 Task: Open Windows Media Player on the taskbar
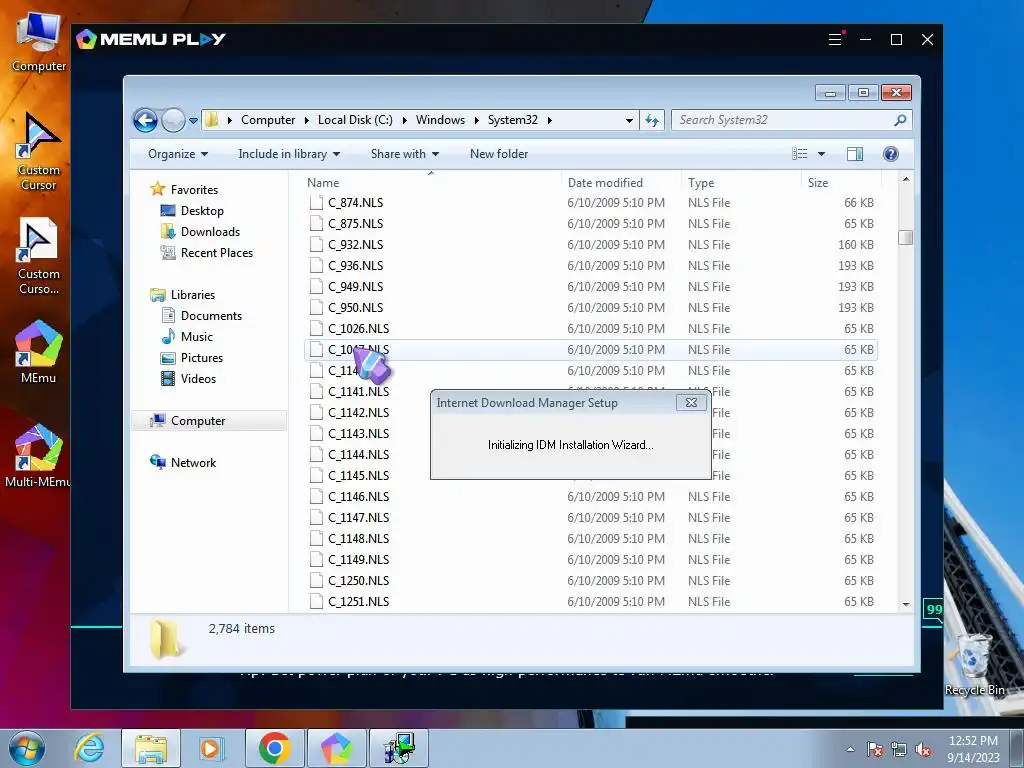tap(212, 748)
